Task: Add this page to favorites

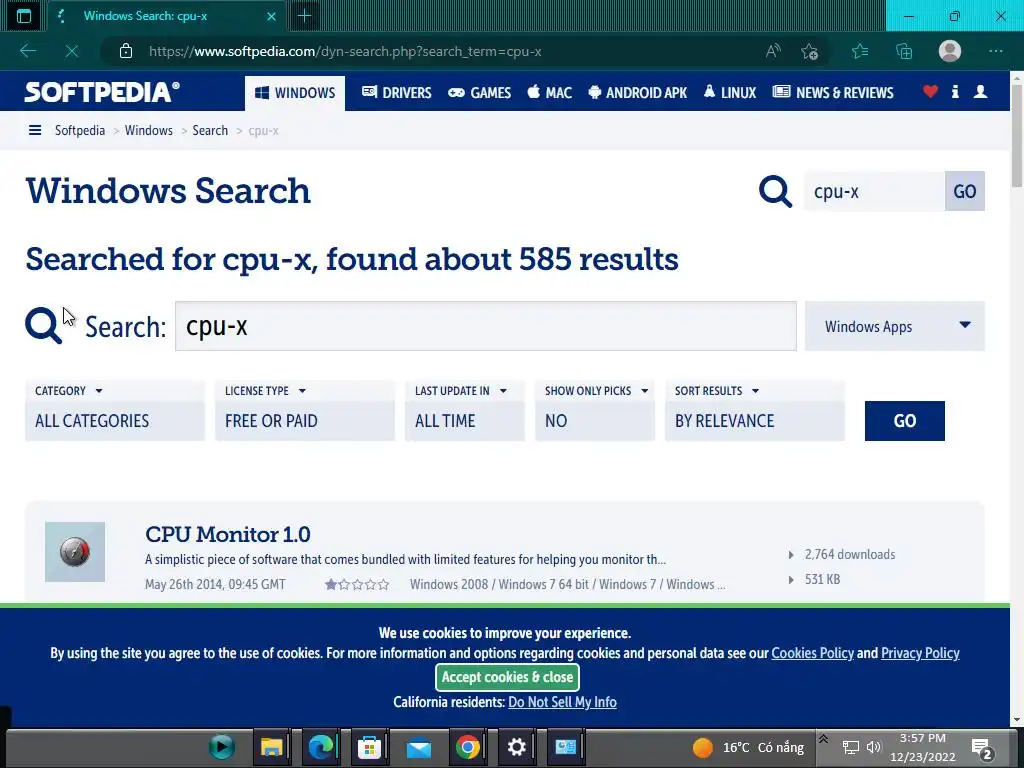Action: click(x=810, y=51)
